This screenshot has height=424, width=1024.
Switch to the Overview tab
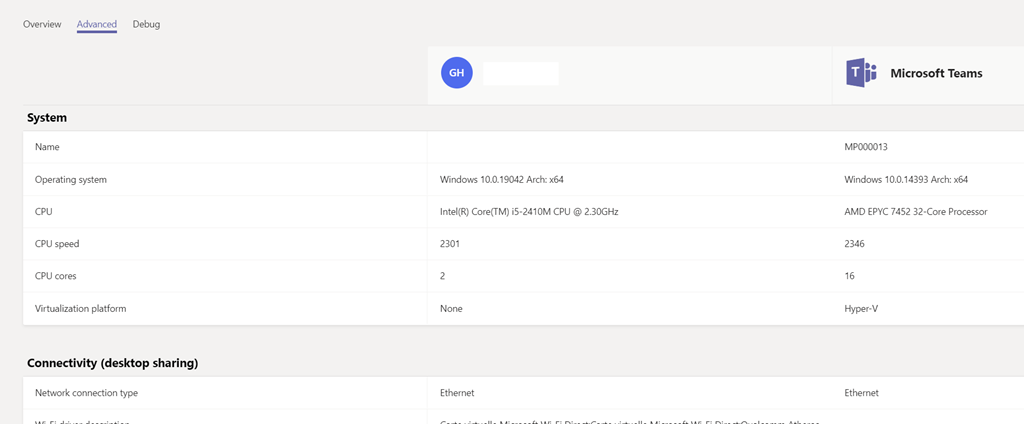(x=42, y=24)
